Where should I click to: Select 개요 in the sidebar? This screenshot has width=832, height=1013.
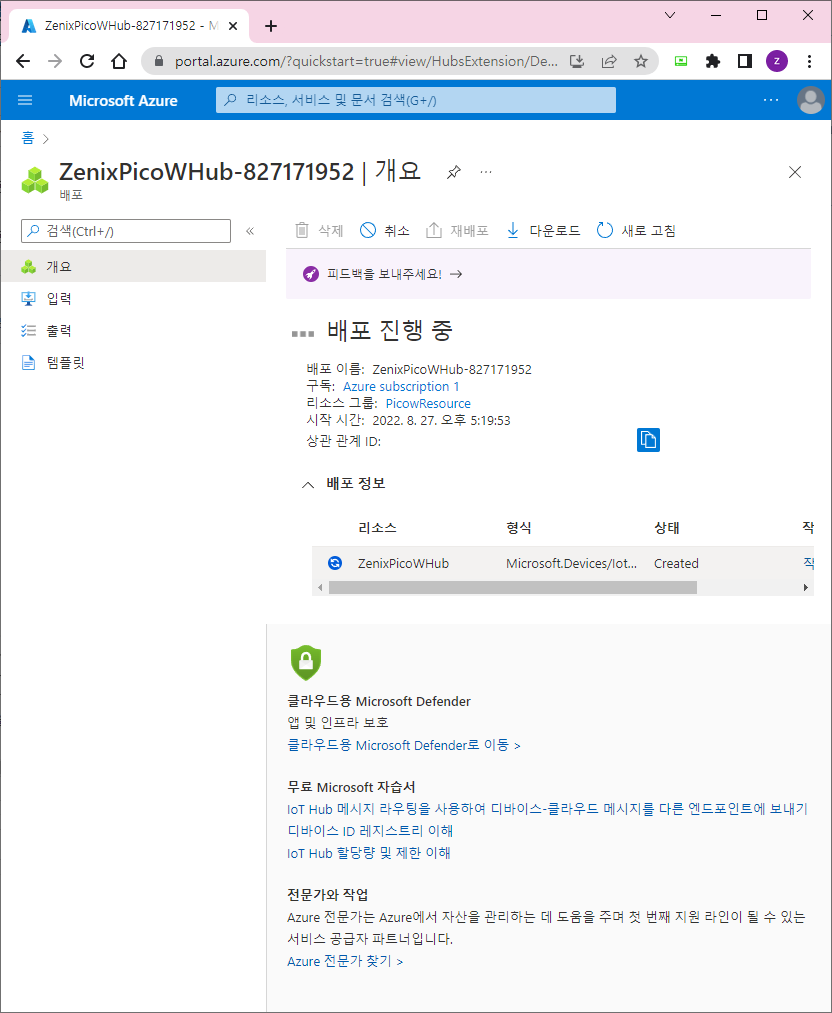[133, 266]
